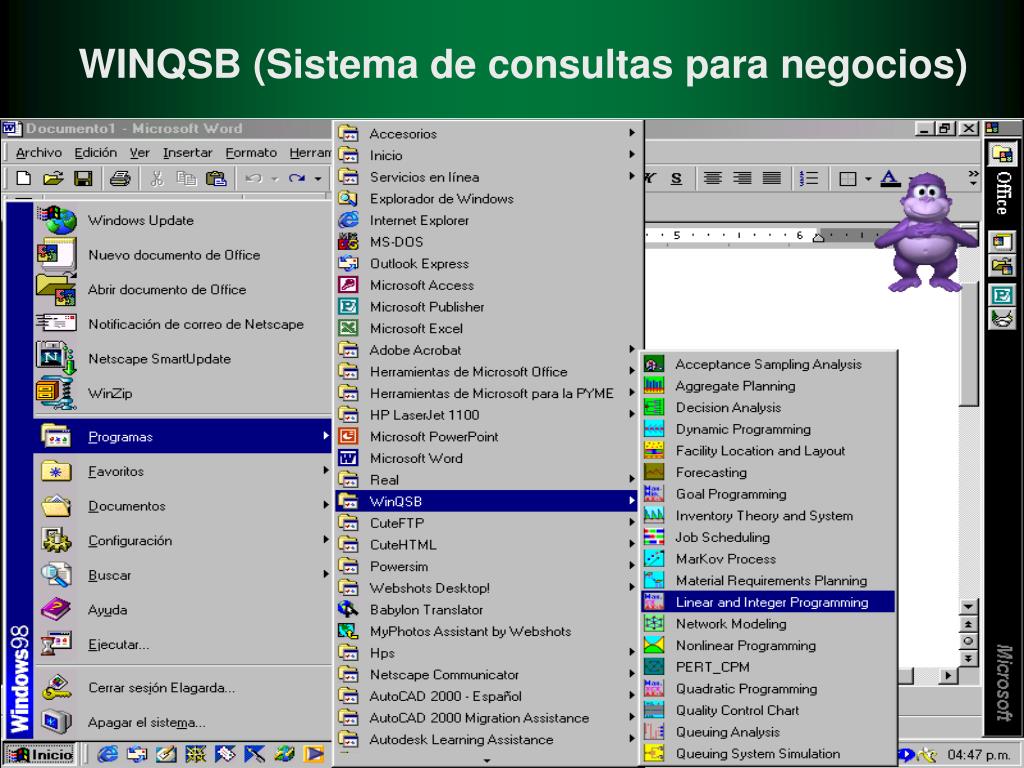This screenshot has width=1024, height=768.
Task: Open PERT_CPM module
Action: pyautogui.click(x=768, y=667)
